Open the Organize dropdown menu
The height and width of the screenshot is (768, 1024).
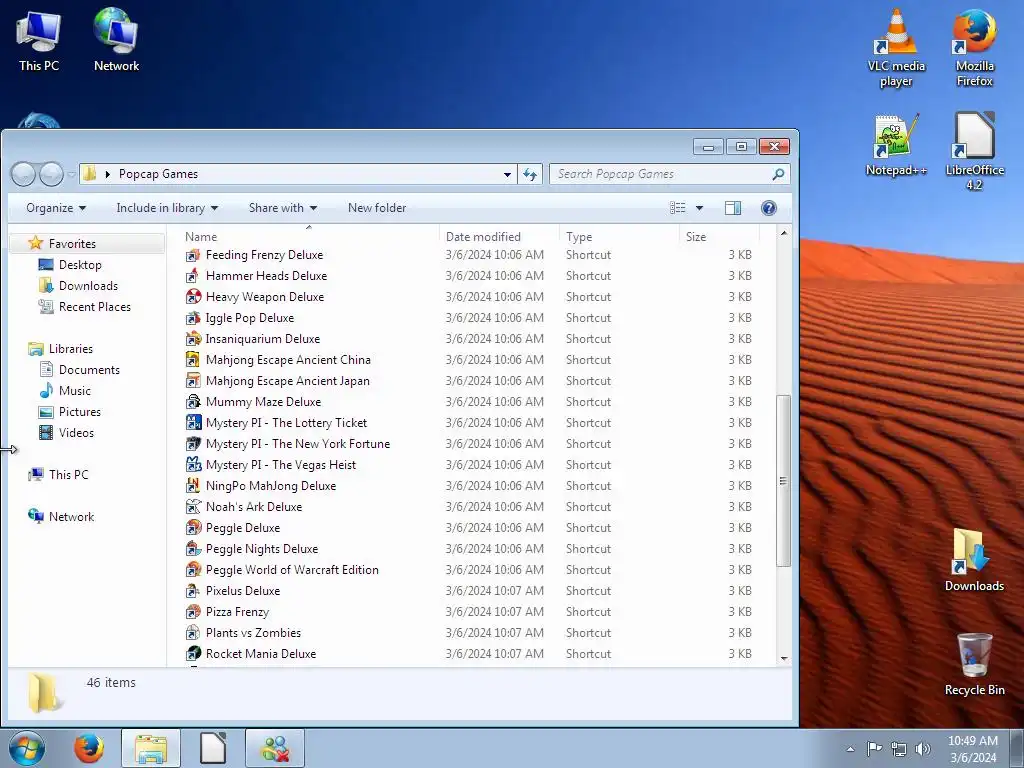(x=56, y=208)
